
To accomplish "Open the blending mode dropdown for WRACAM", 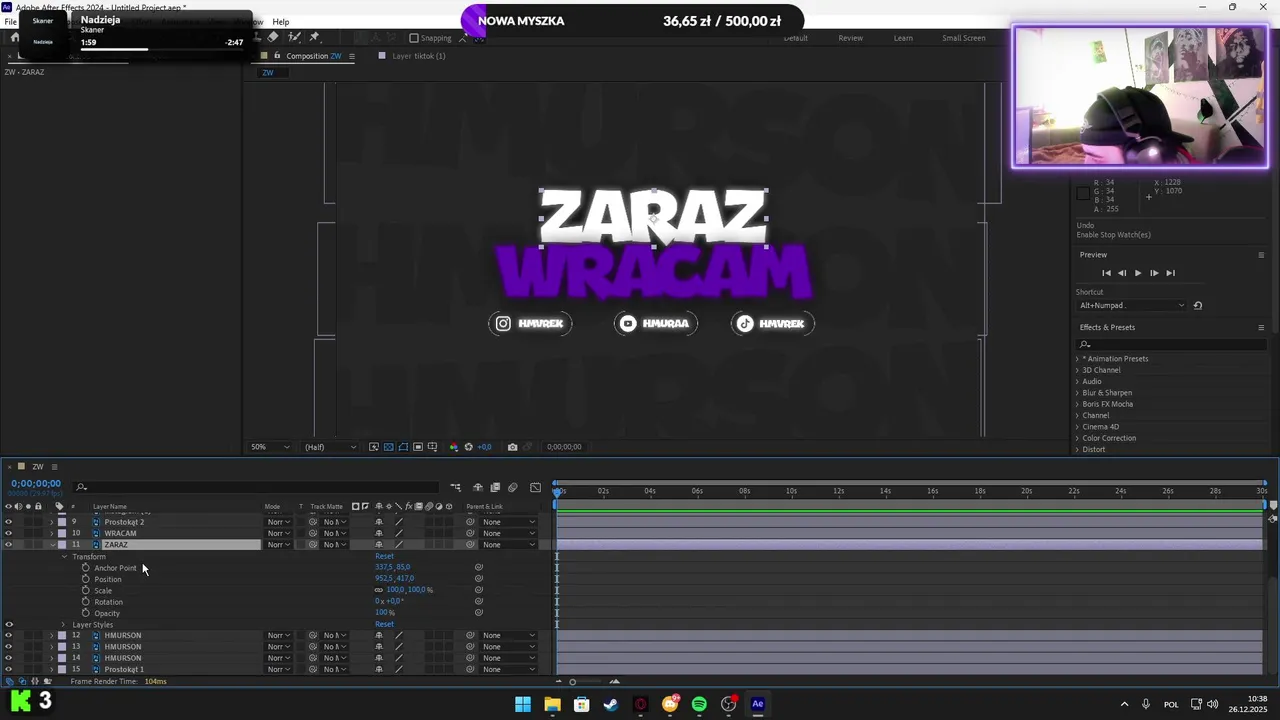I will click(x=278, y=533).
